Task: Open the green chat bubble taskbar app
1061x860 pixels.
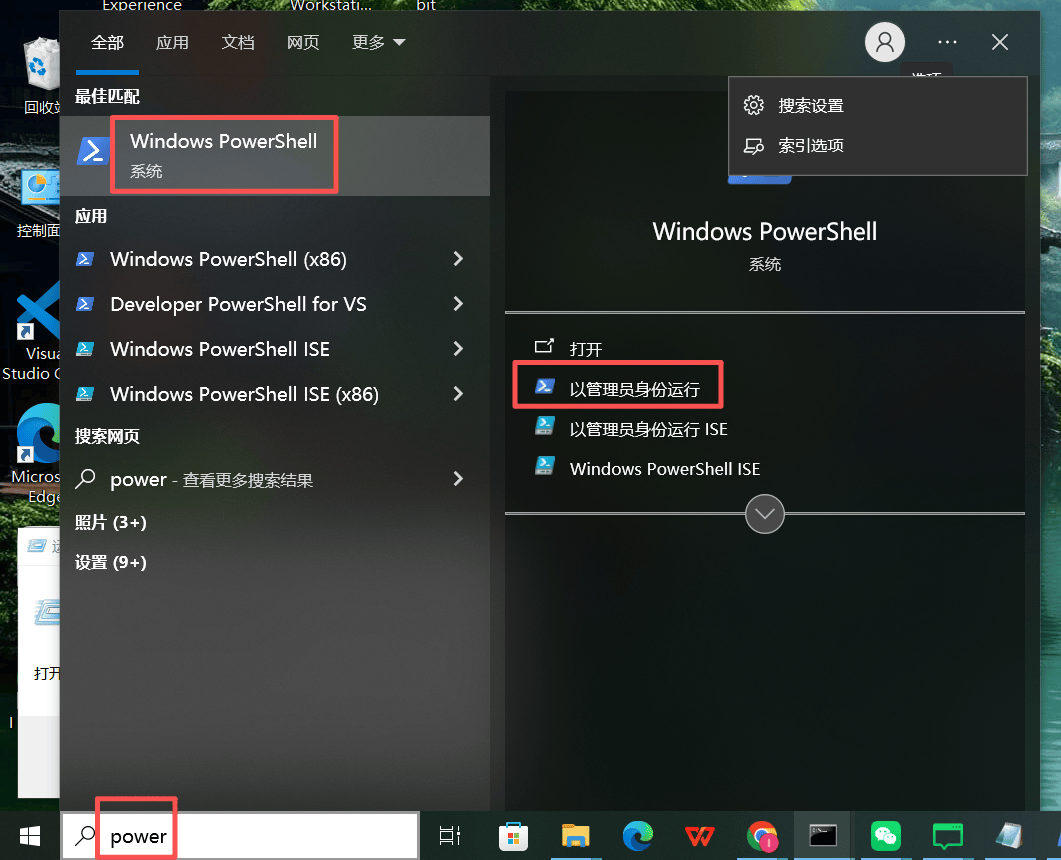Action: pyautogui.click(x=947, y=836)
